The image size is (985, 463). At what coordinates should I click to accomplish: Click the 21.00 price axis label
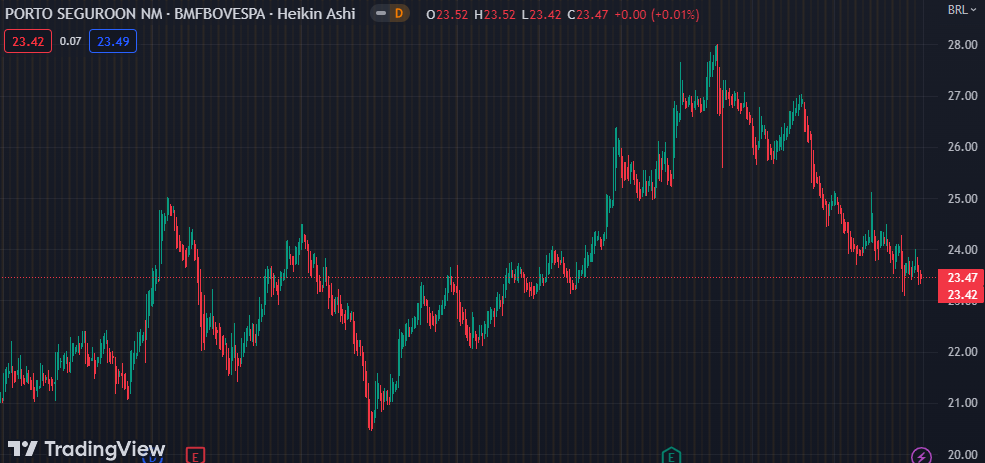tap(962, 403)
